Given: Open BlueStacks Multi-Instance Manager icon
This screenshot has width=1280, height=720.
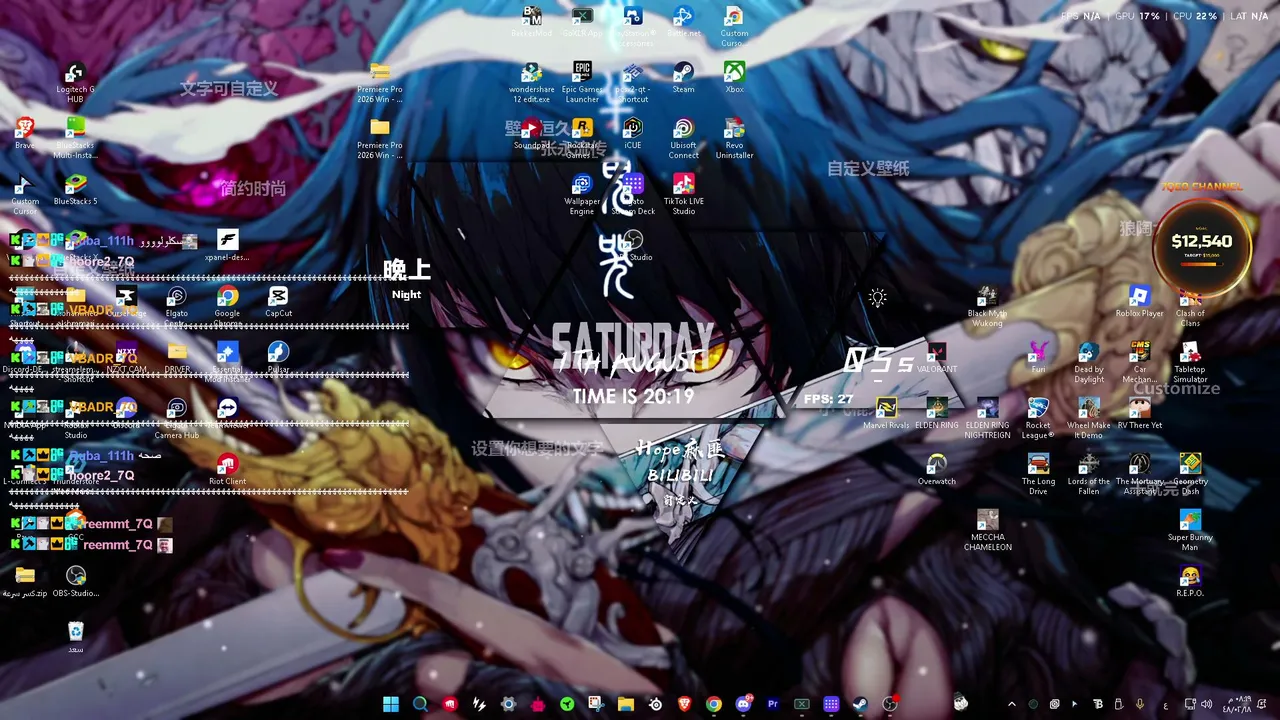Looking at the screenshot, I should [75, 139].
